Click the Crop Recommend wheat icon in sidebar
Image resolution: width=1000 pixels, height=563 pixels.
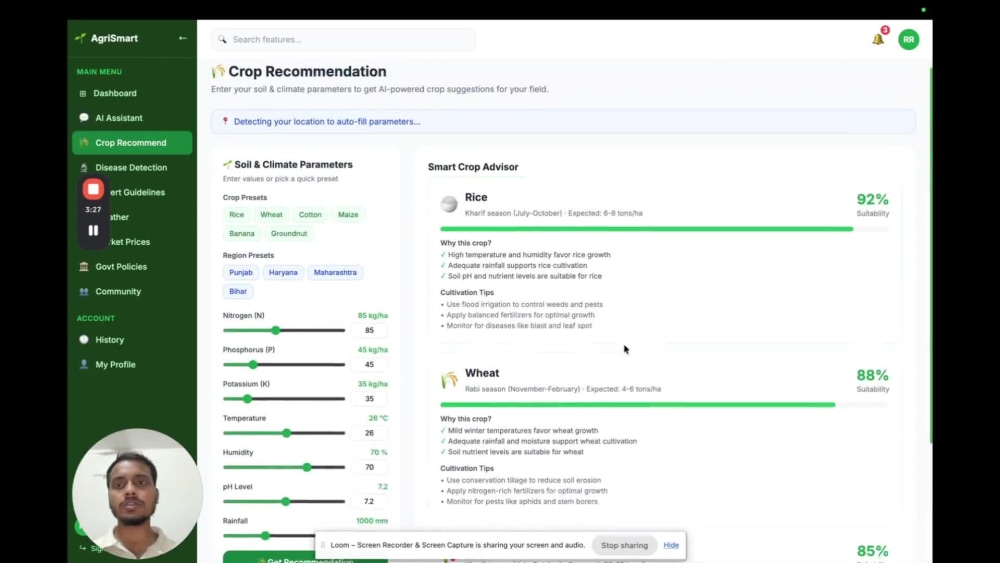[x=84, y=142]
